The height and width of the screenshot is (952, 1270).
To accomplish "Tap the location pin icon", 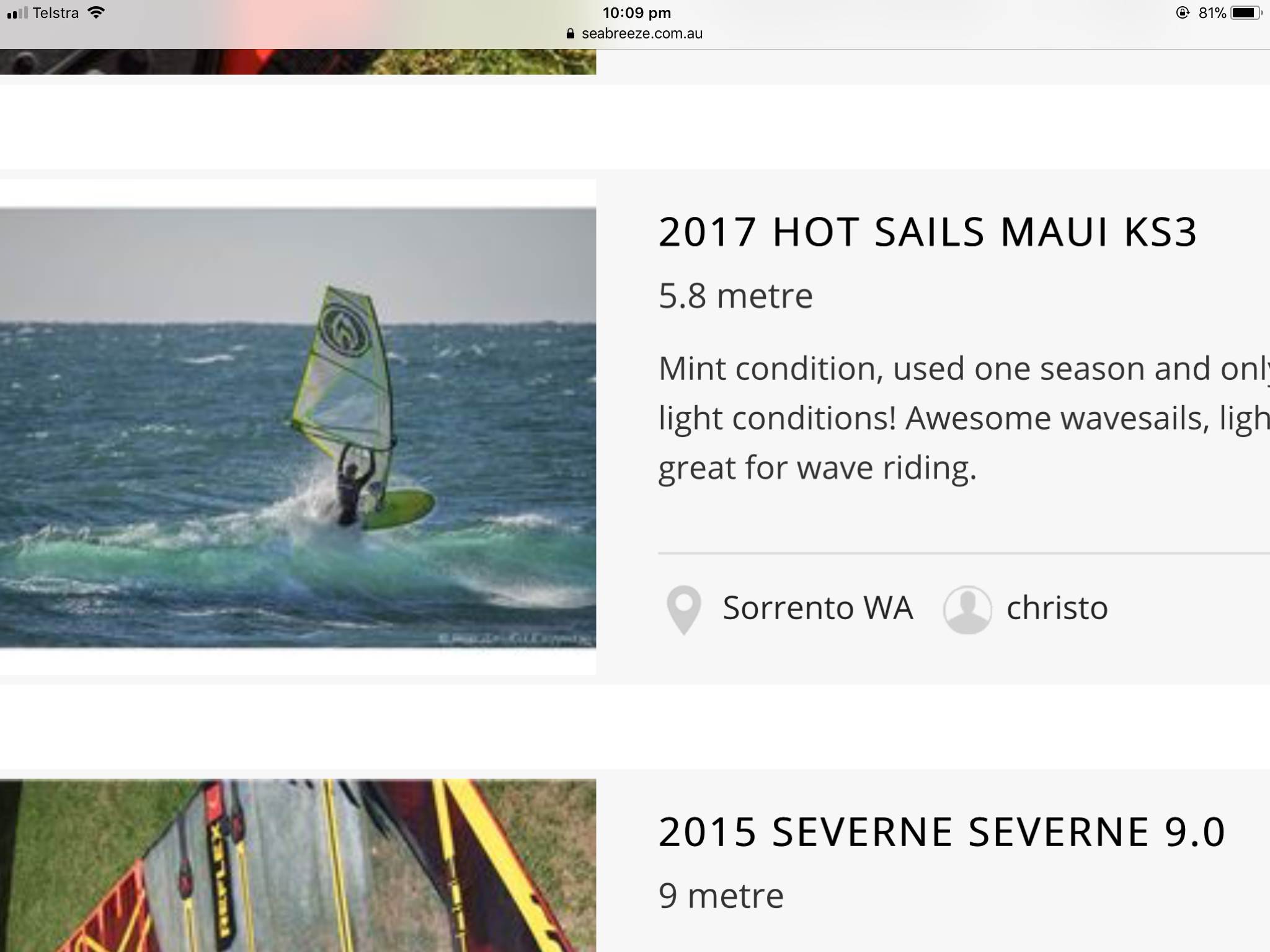I will pyautogui.click(x=683, y=609).
